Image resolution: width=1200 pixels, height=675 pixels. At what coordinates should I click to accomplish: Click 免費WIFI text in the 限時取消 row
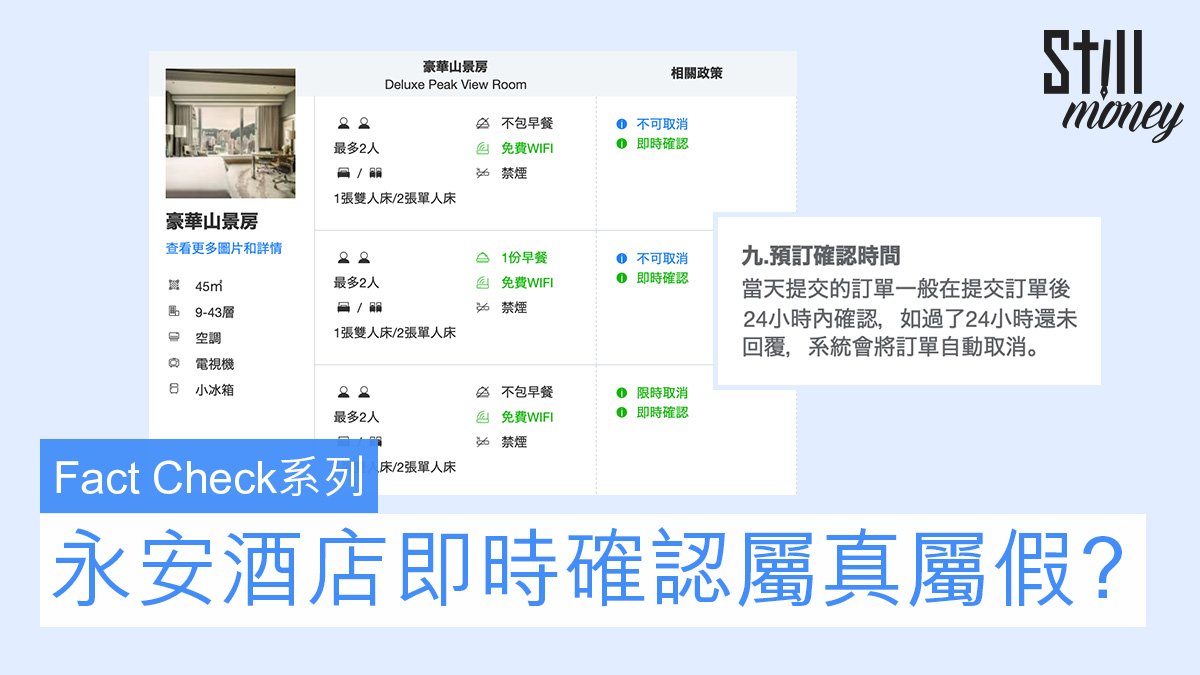point(527,416)
